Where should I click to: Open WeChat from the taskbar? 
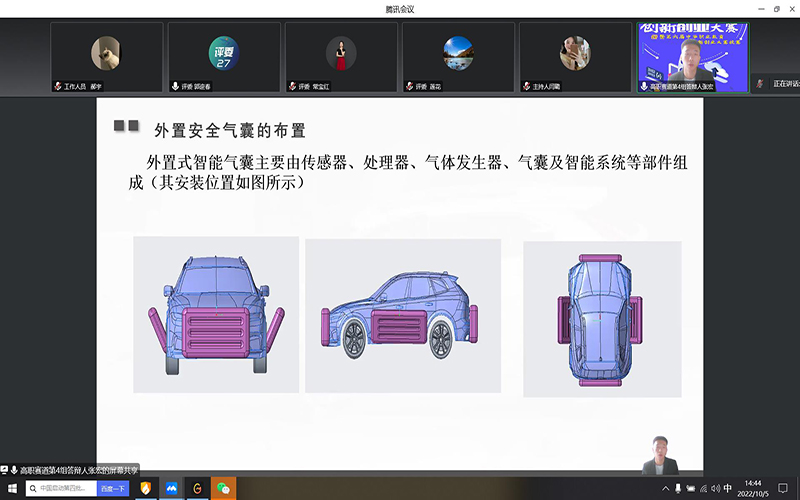tap(223, 488)
